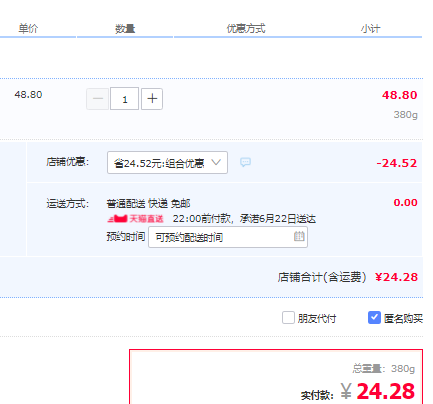The image size is (433, 404).
Task: Click the 可预约配送时间 input field
Action: 228,237
